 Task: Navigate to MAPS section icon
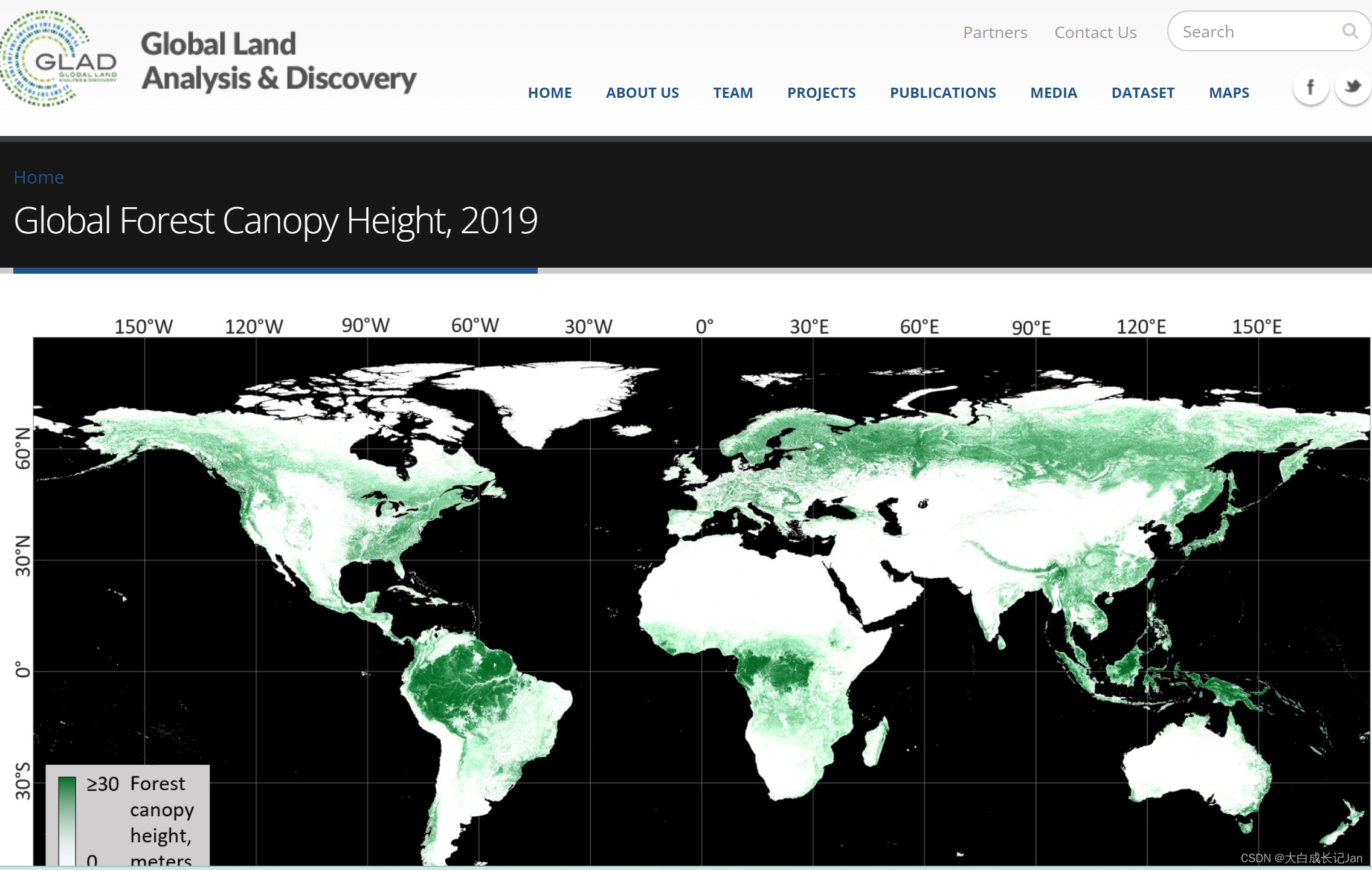(x=1230, y=92)
